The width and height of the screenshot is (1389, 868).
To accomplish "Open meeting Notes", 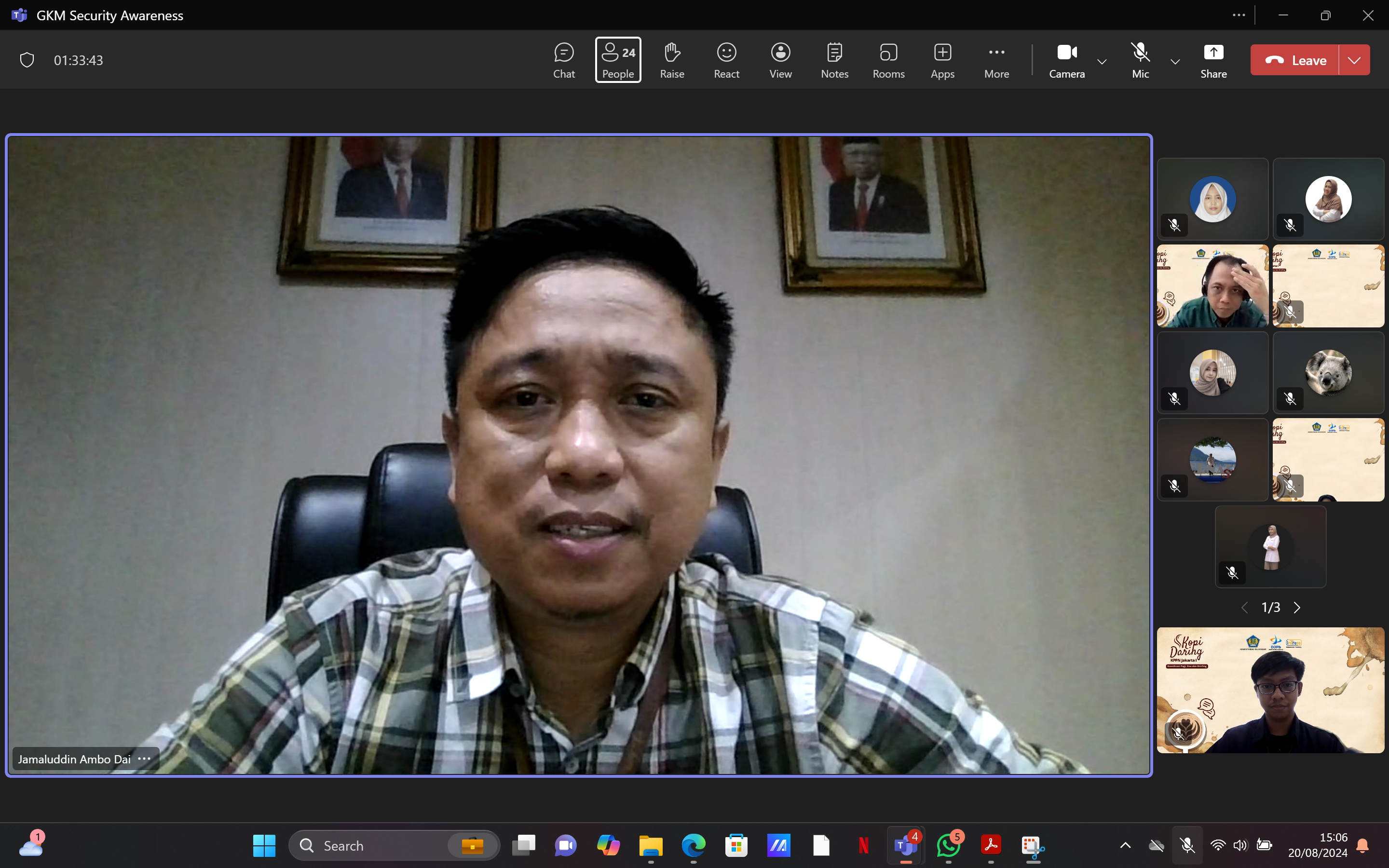I will coord(834,60).
